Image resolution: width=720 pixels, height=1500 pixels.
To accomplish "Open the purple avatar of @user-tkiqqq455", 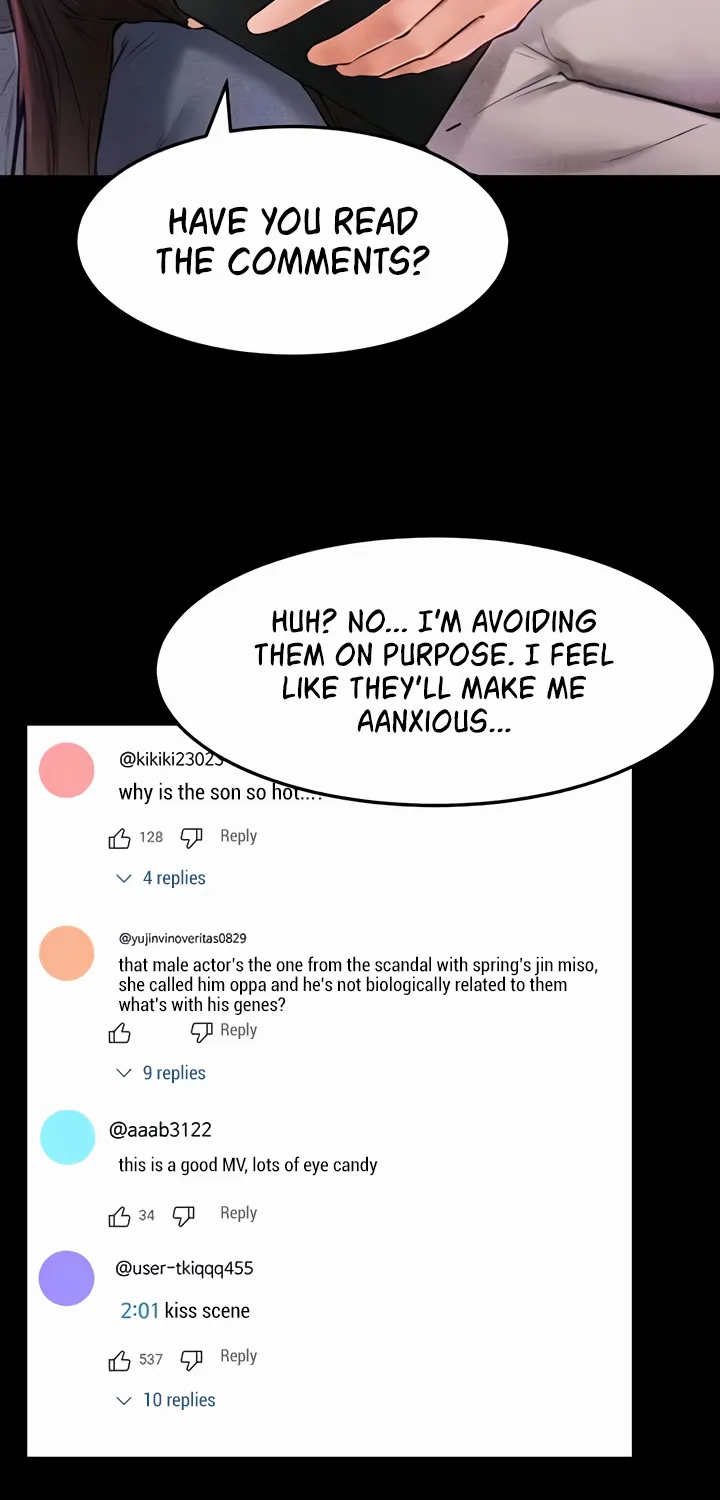I will pos(66,1278).
